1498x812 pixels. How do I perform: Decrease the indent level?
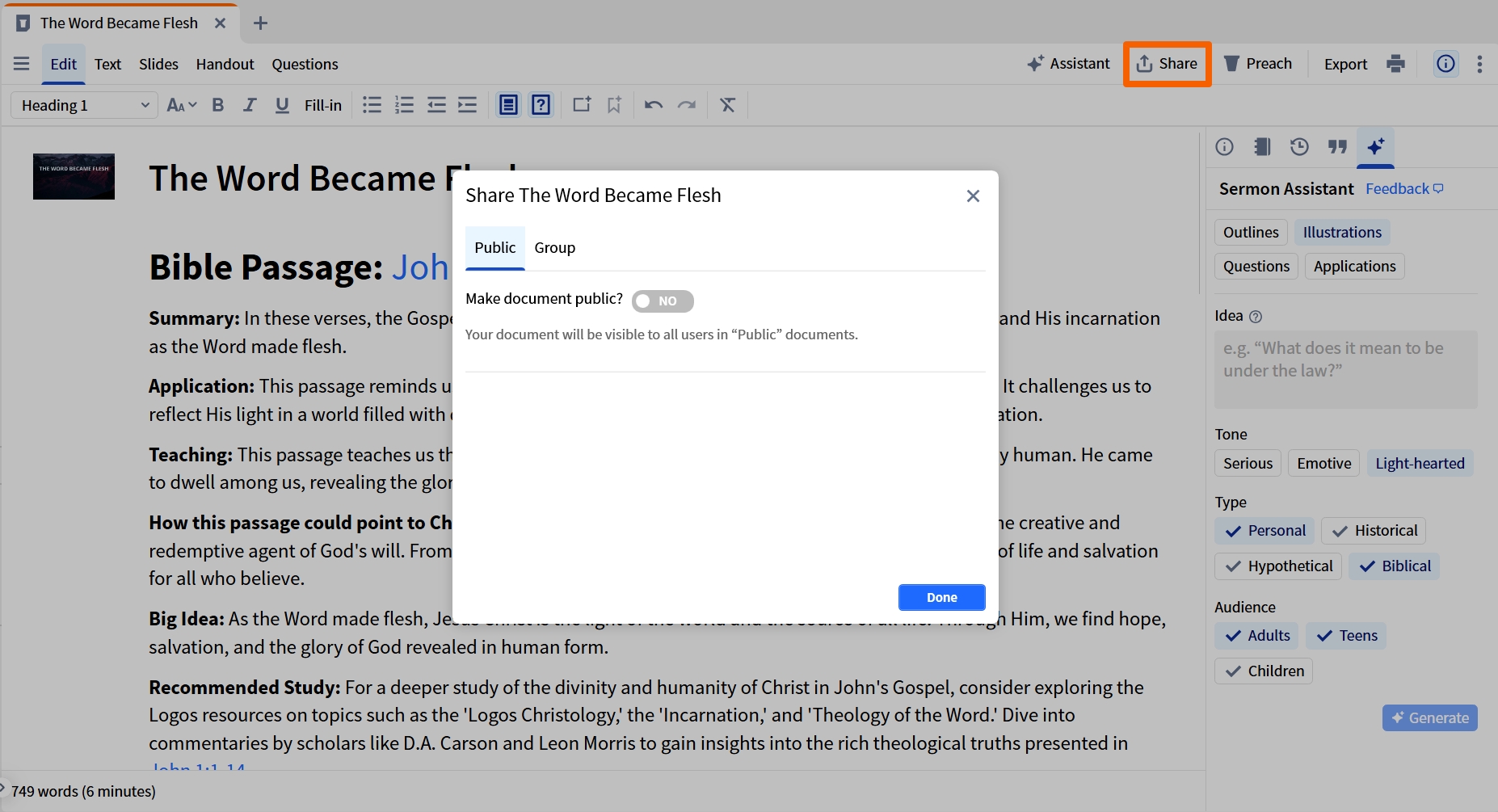click(x=436, y=105)
